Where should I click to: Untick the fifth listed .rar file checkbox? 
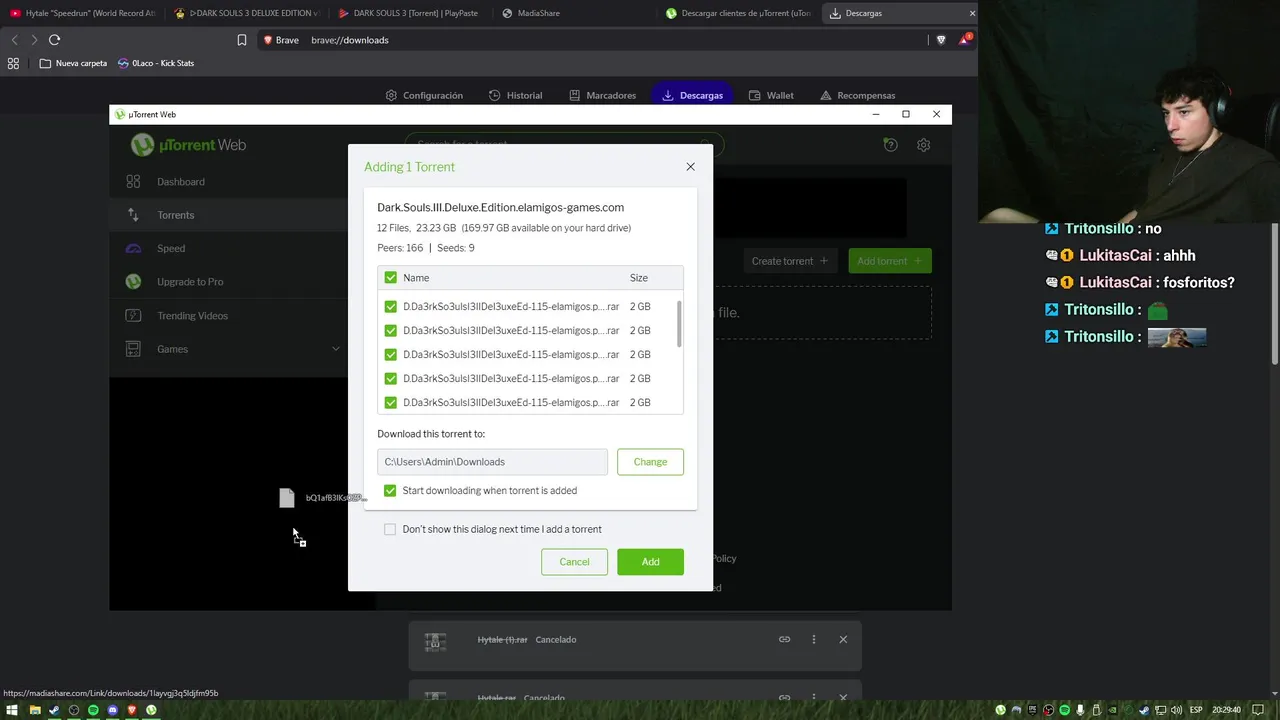click(x=390, y=403)
